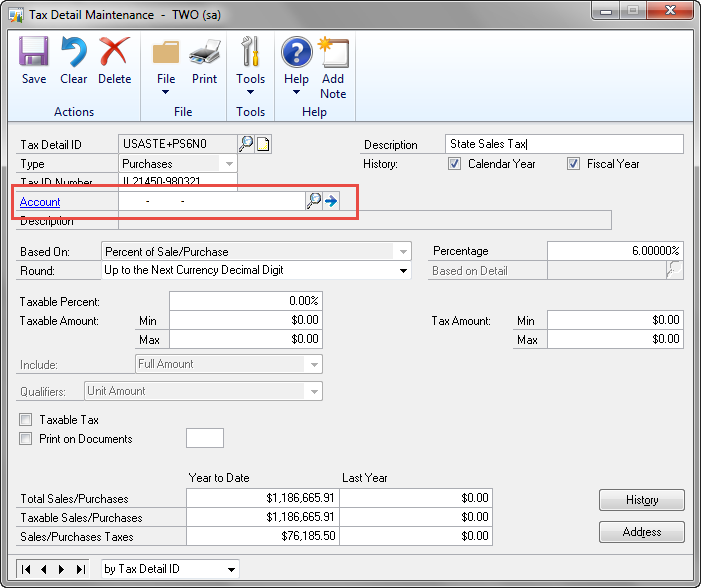Click the note icon beside Tax Detail ID
The height and width of the screenshot is (588, 701).
point(263,144)
